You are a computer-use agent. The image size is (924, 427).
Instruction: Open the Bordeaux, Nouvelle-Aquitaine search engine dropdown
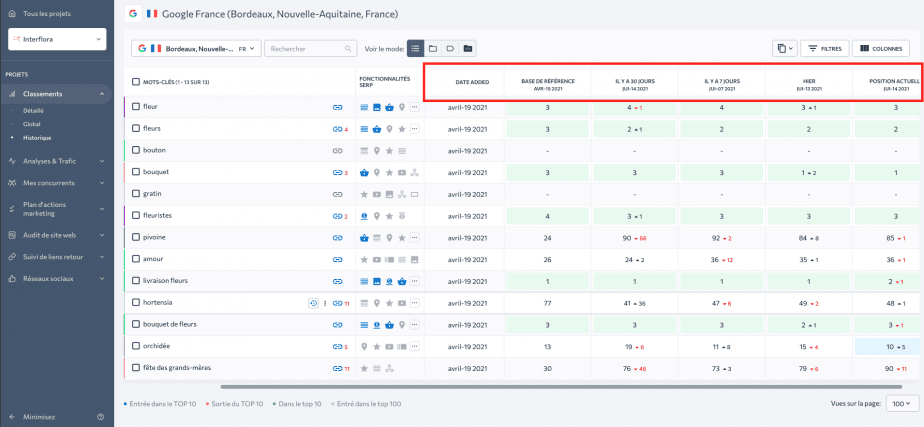pos(196,49)
